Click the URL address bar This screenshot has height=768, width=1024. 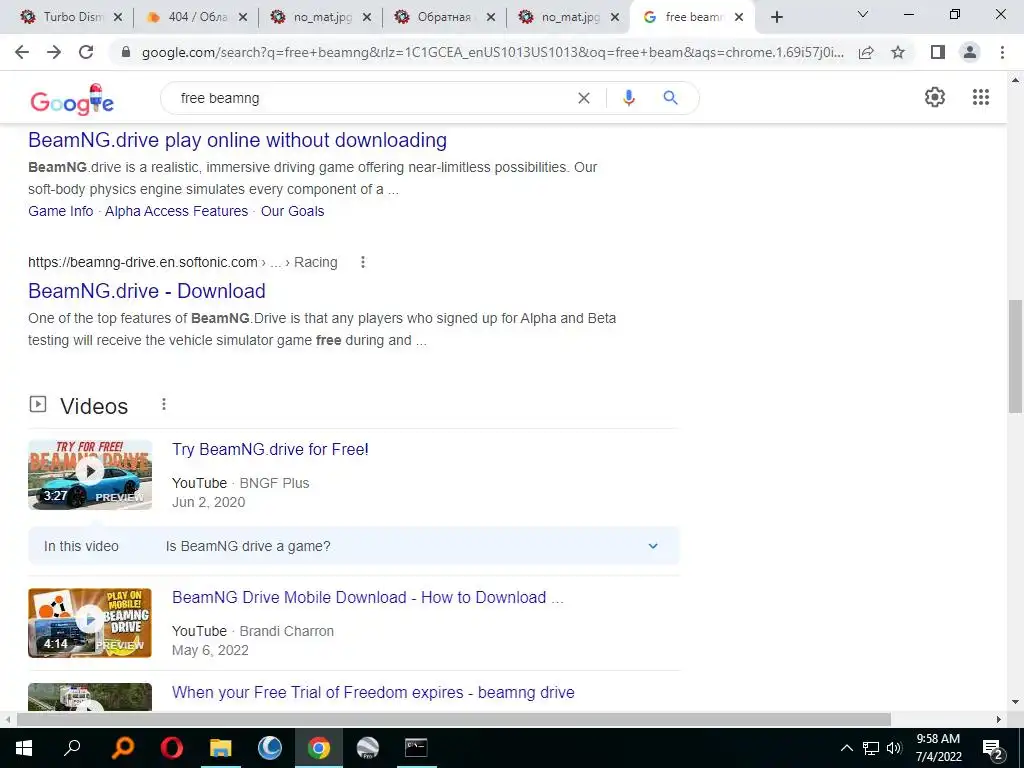click(492, 52)
